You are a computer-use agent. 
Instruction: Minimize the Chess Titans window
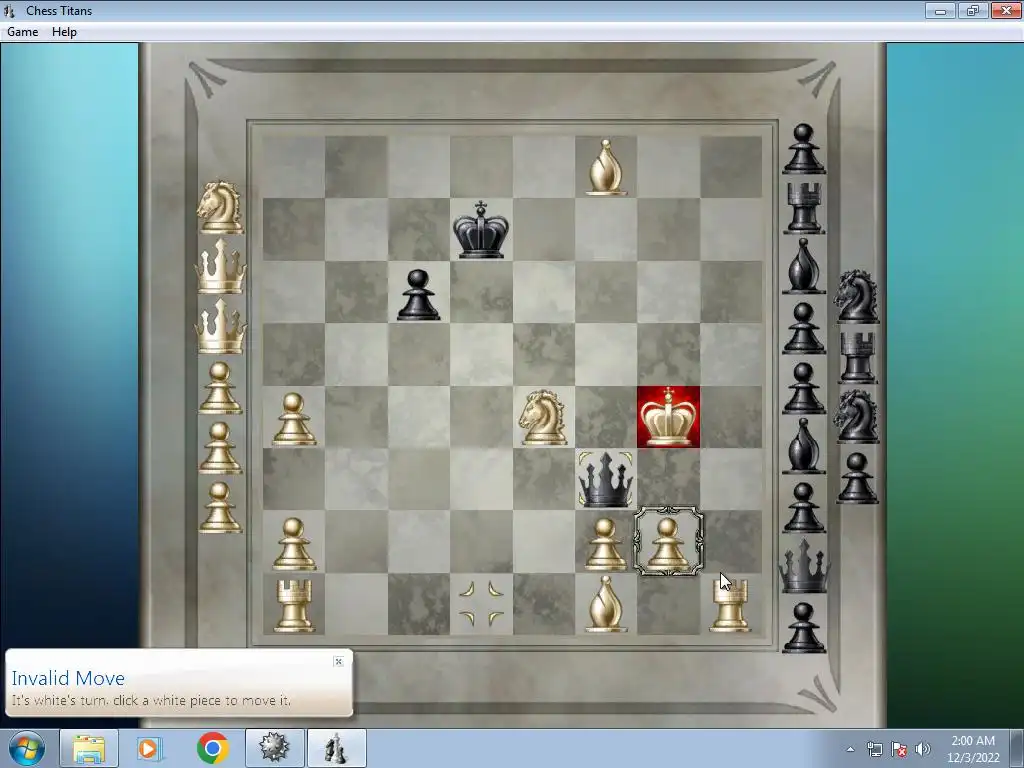click(x=940, y=10)
